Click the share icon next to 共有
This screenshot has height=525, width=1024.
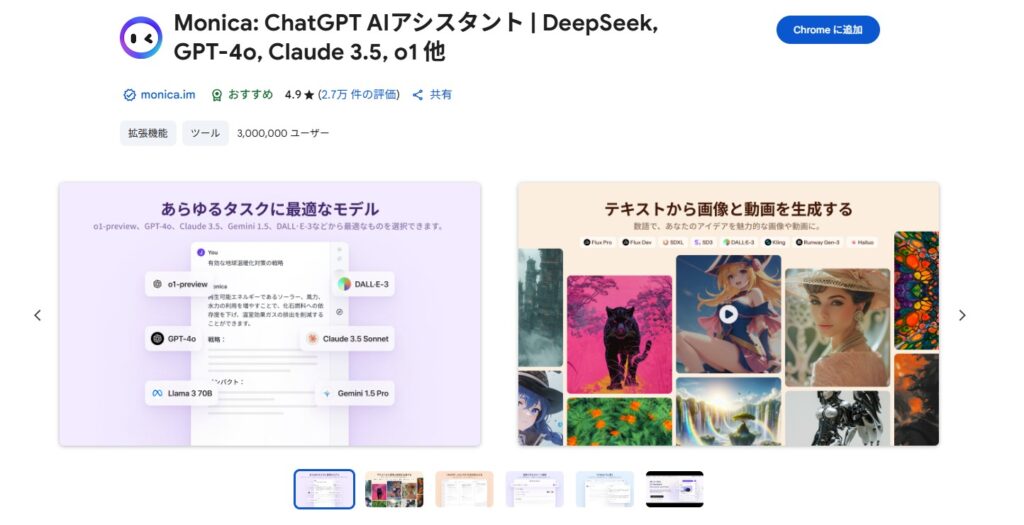pyautogui.click(x=418, y=95)
